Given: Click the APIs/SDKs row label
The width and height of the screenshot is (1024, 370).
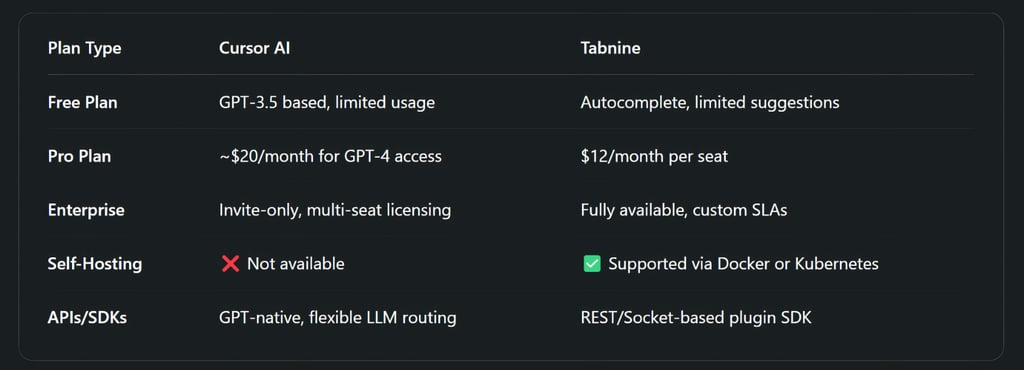Looking at the screenshot, I should coord(87,318).
